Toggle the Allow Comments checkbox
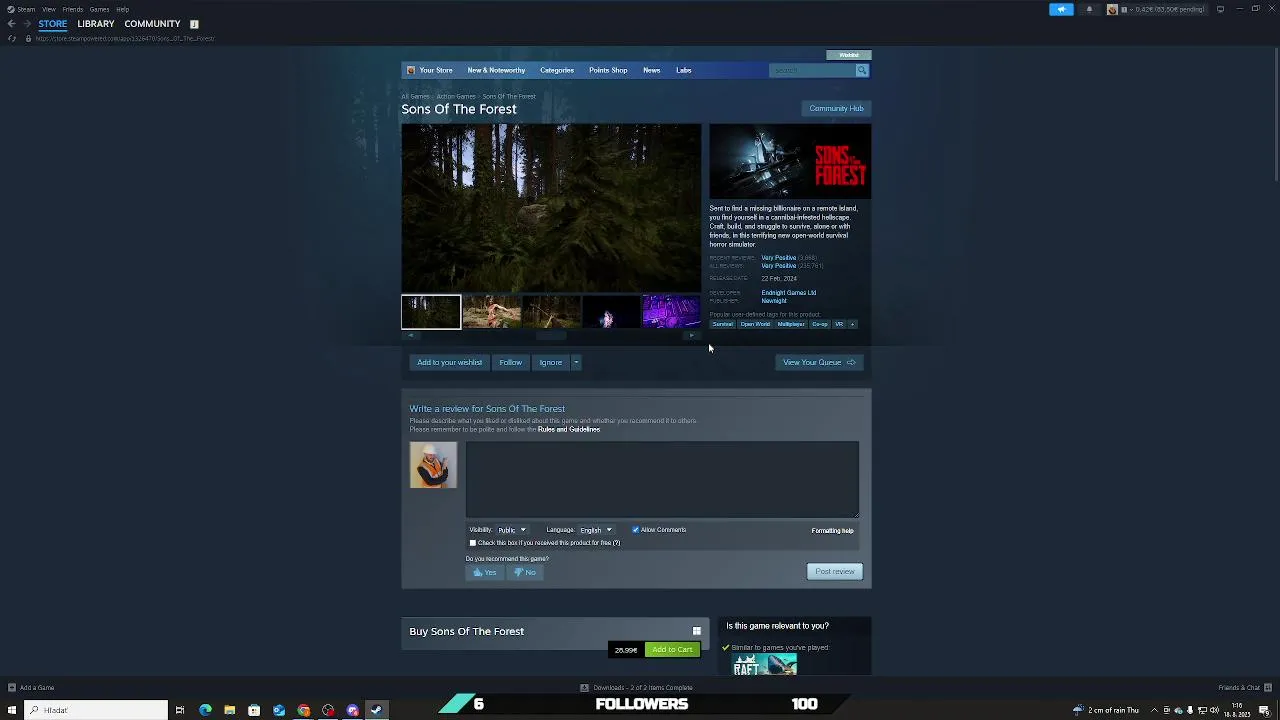 click(x=635, y=530)
